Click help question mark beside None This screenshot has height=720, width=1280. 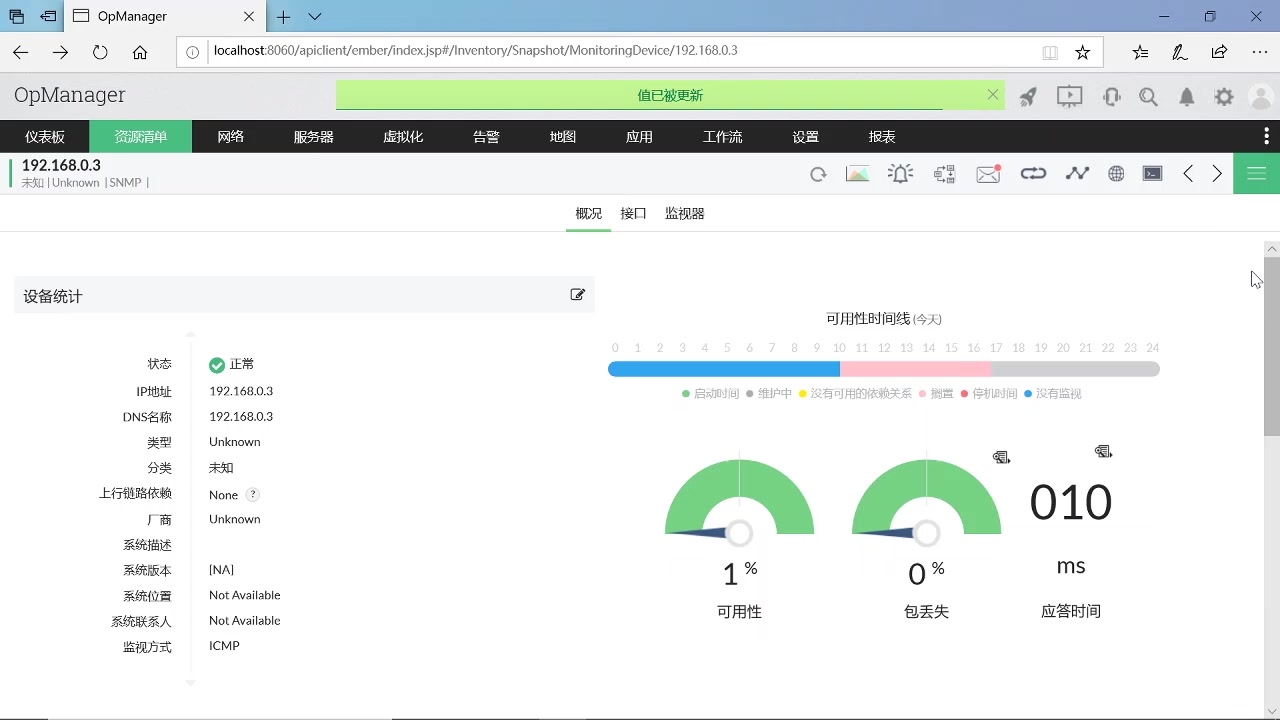coord(253,494)
